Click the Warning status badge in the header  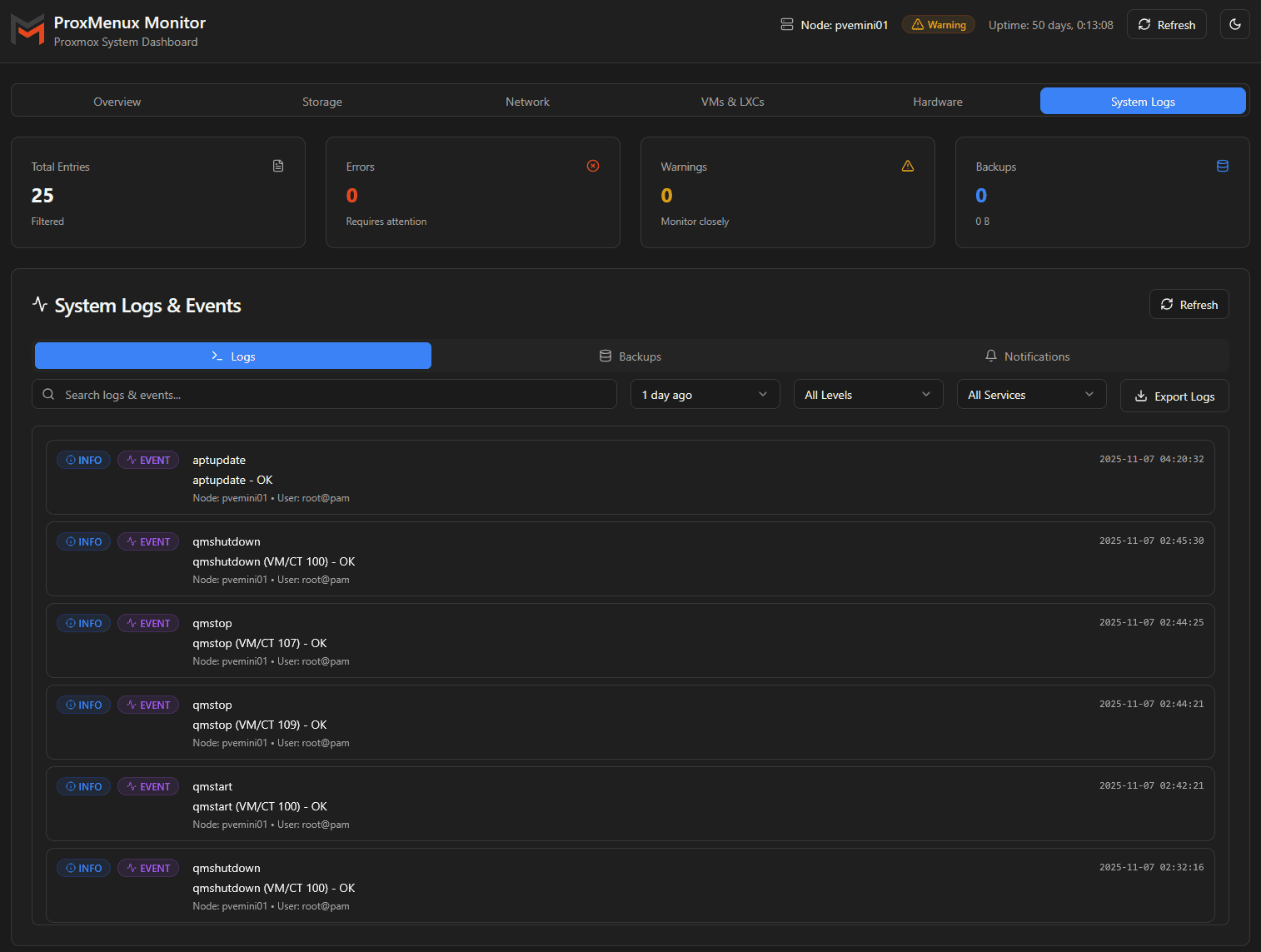pos(939,24)
